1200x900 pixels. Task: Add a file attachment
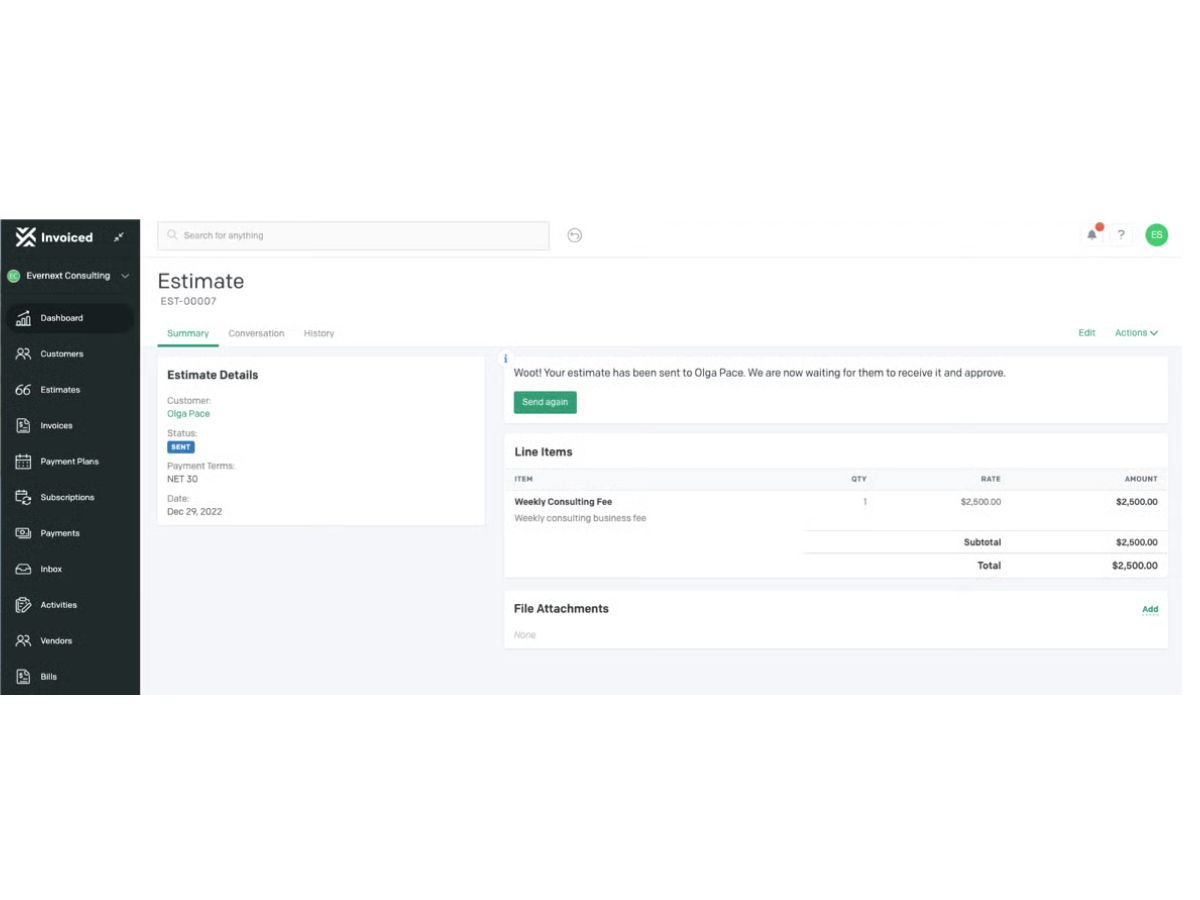[1150, 609]
